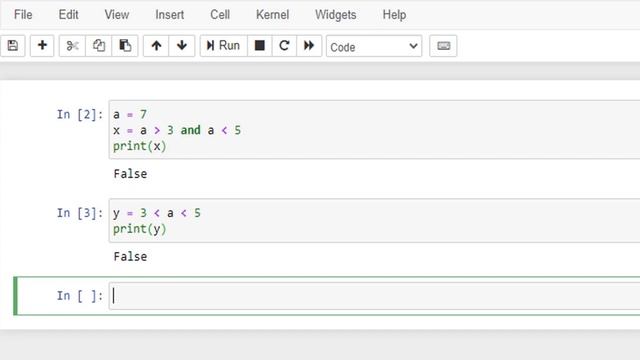Select the empty 'In [ ]:' prompt label
The image size is (640, 360).
click(80, 296)
